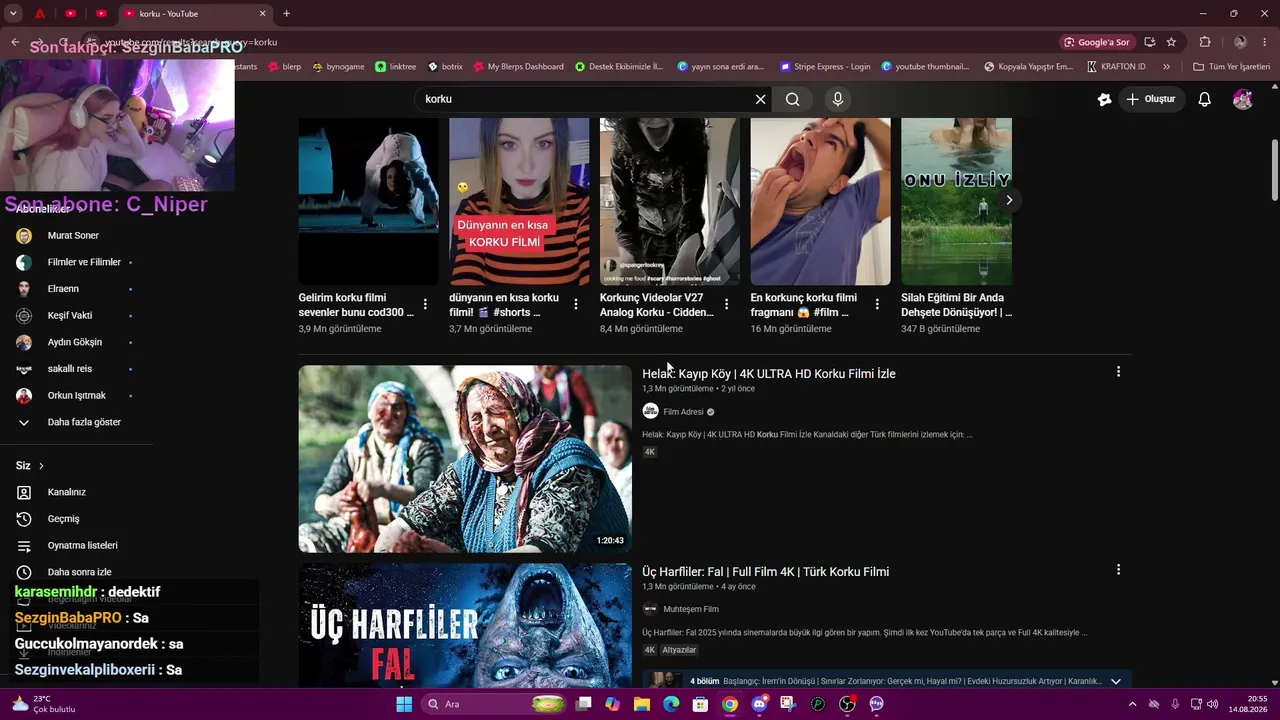1280x720 pixels.
Task: Show next shorts with the right arrow
Action: click(x=1009, y=200)
